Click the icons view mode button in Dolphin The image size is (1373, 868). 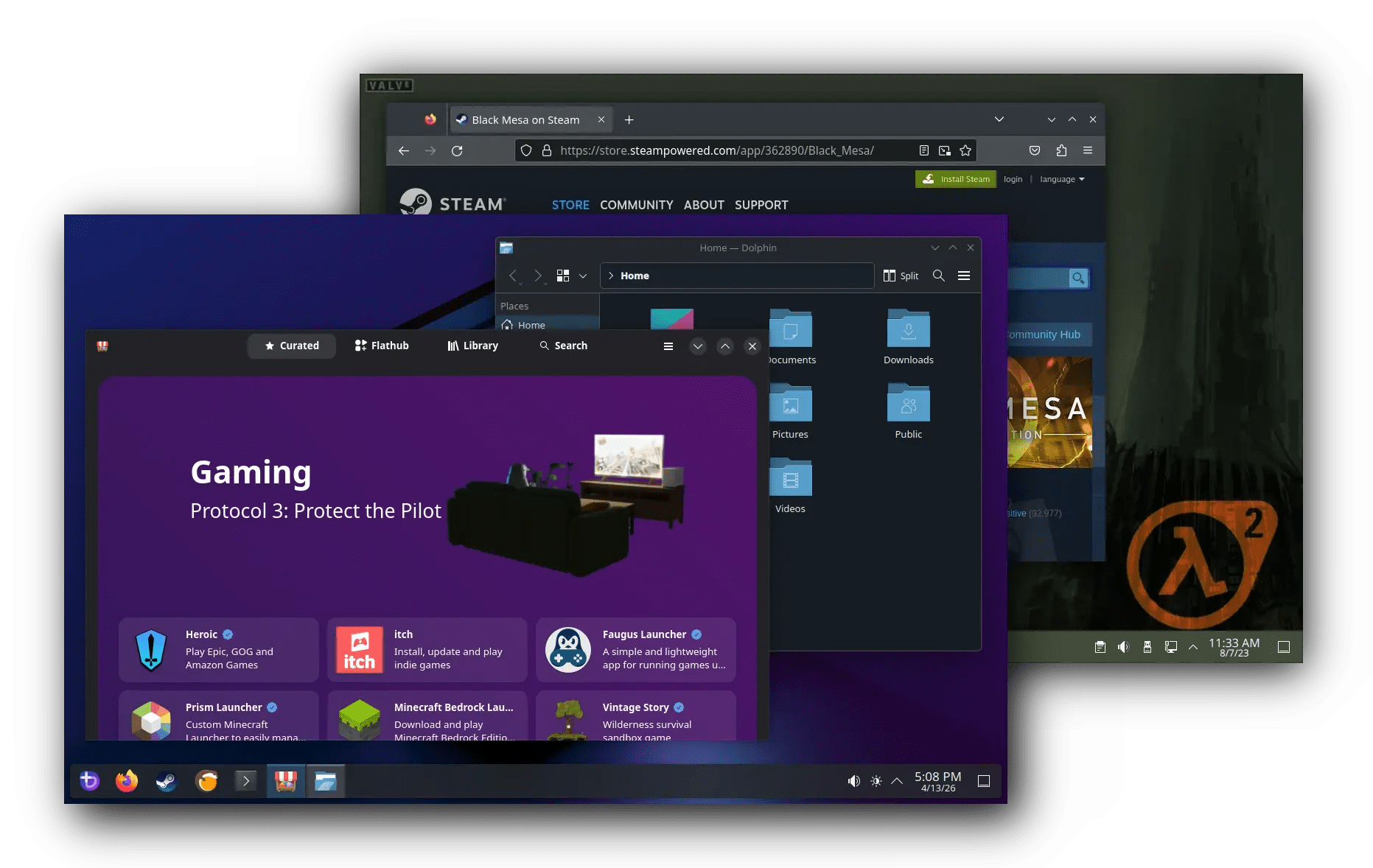coord(563,276)
